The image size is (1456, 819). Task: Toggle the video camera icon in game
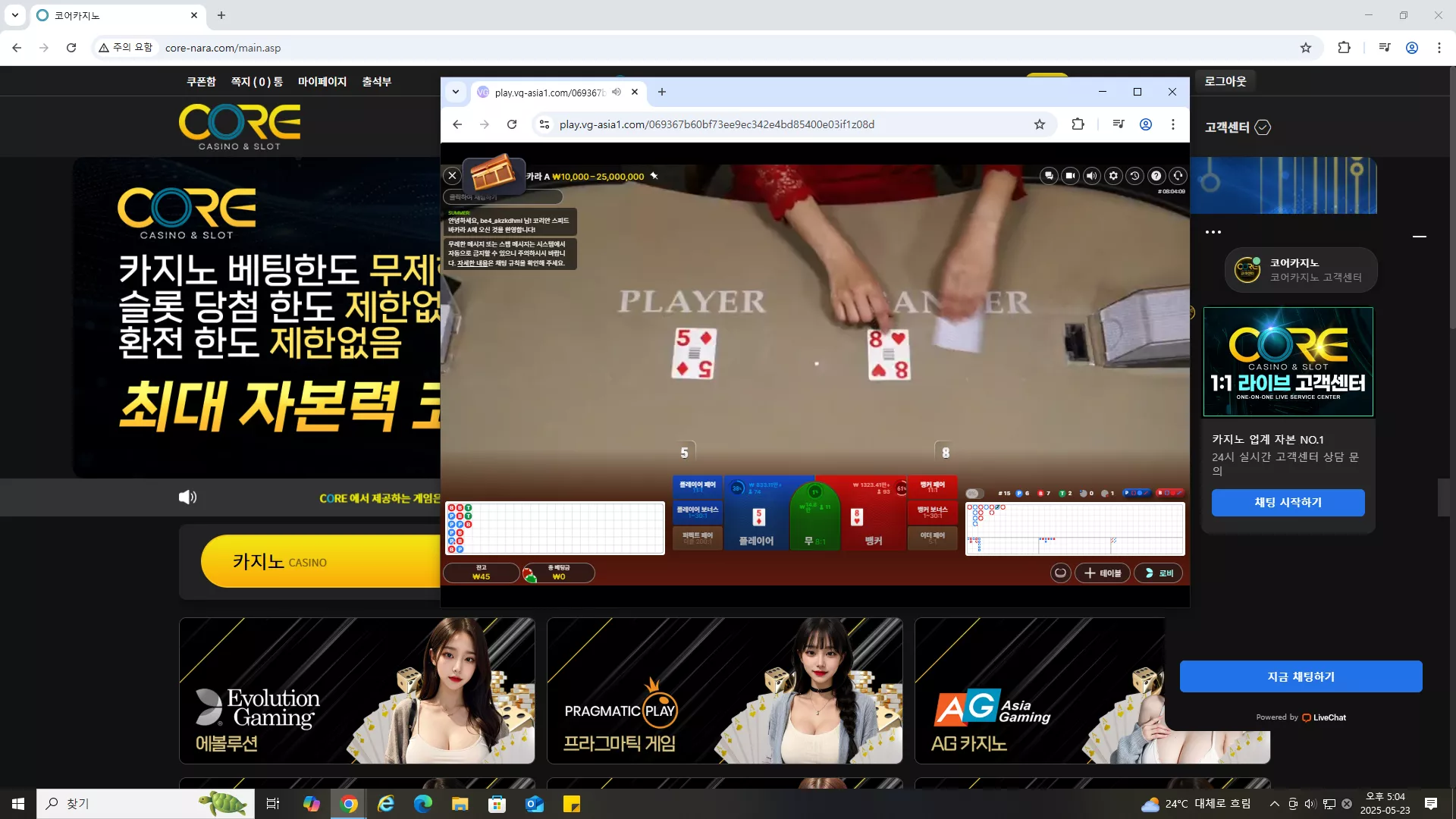pyautogui.click(x=1070, y=176)
